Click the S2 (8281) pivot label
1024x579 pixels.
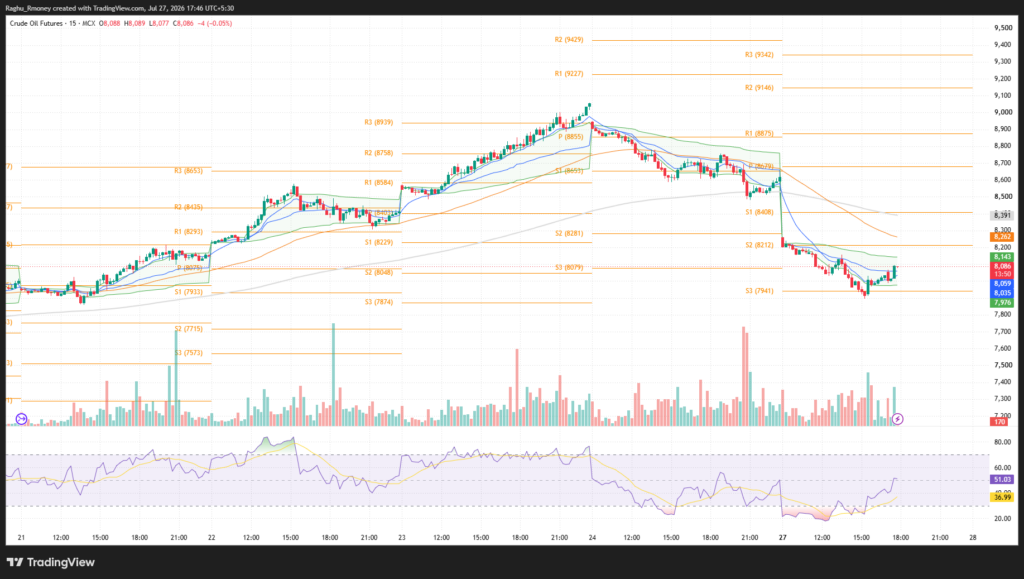click(x=569, y=233)
